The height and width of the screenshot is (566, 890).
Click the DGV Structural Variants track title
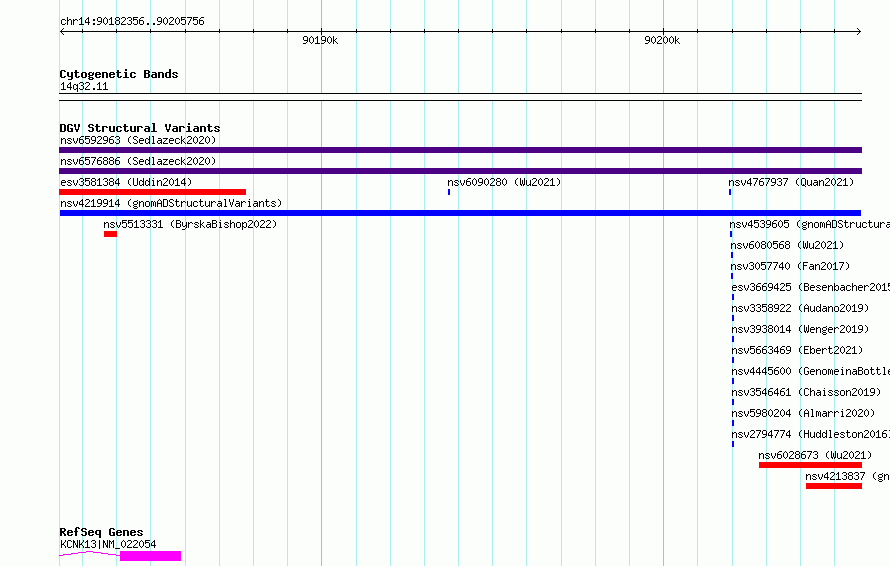click(140, 128)
